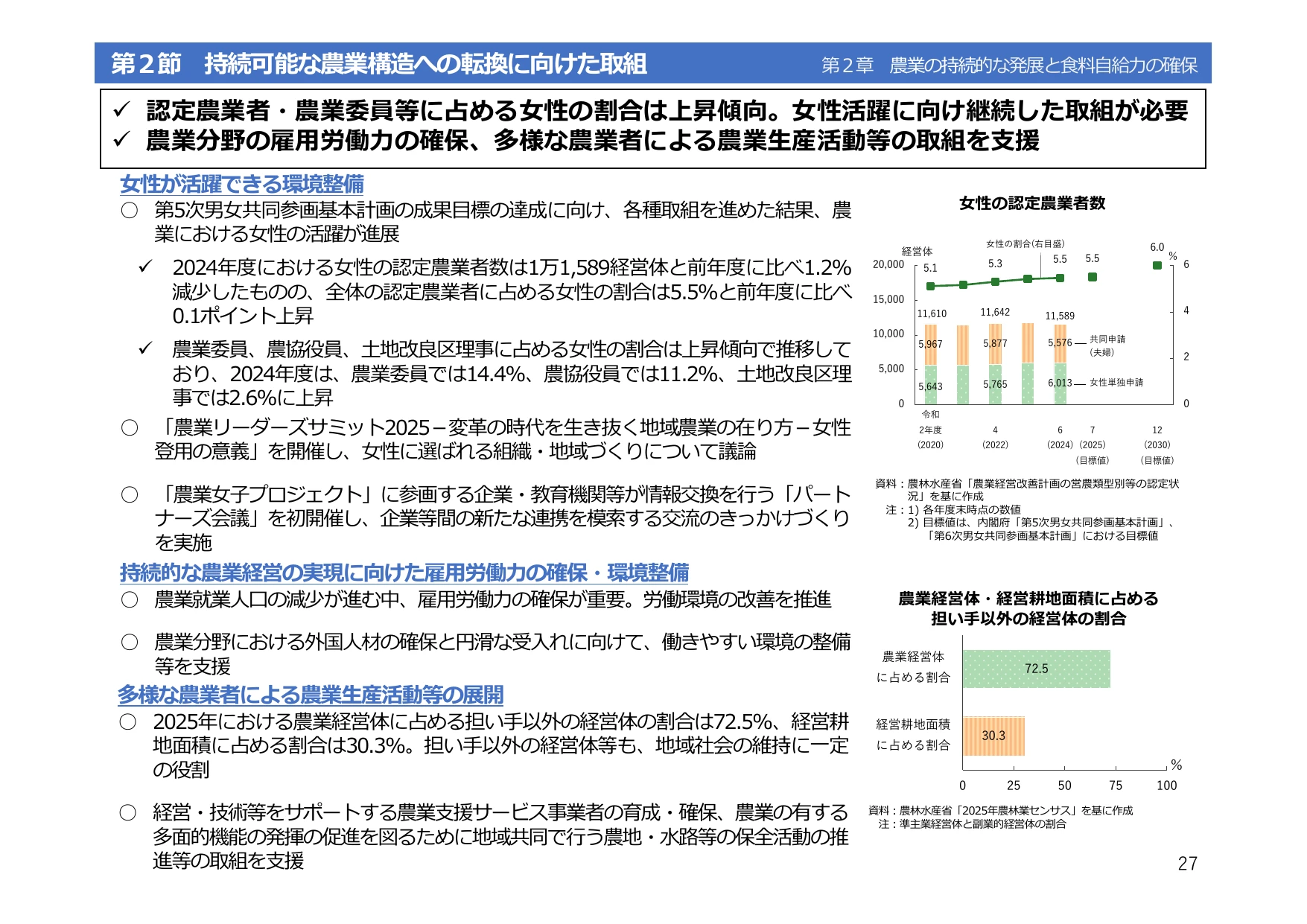Click the green 6.0 target marker for 2030

click(1157, 265)
